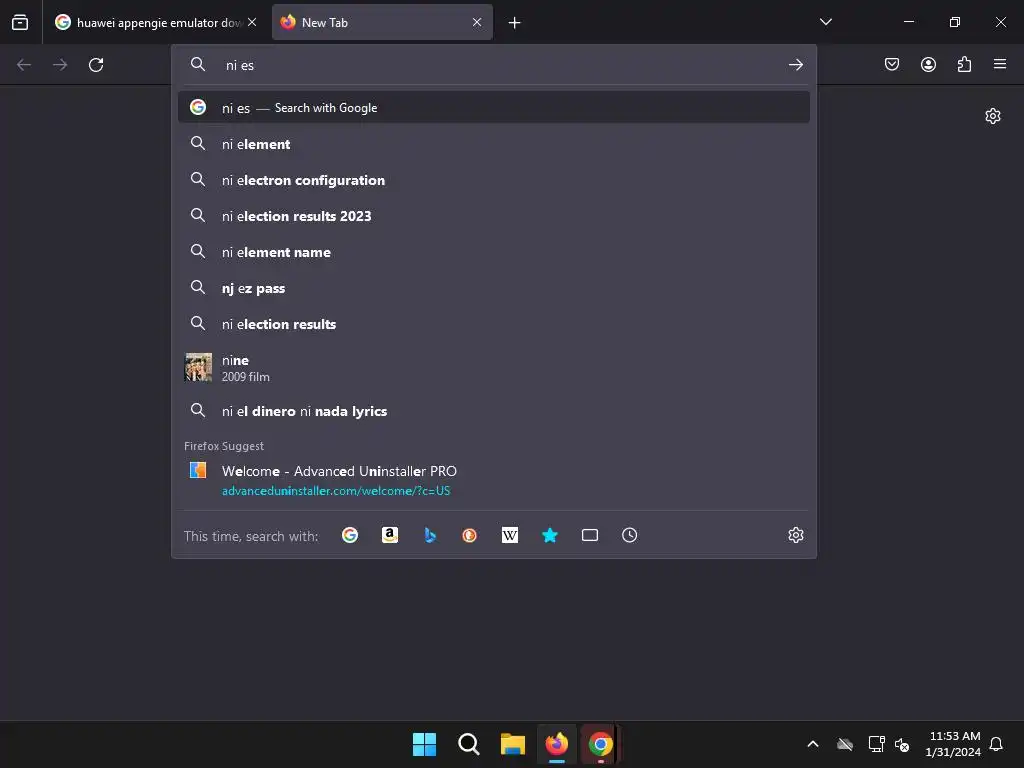Open Windows taskbar Search
This screenshot has width=1024, height=768.
468,744
